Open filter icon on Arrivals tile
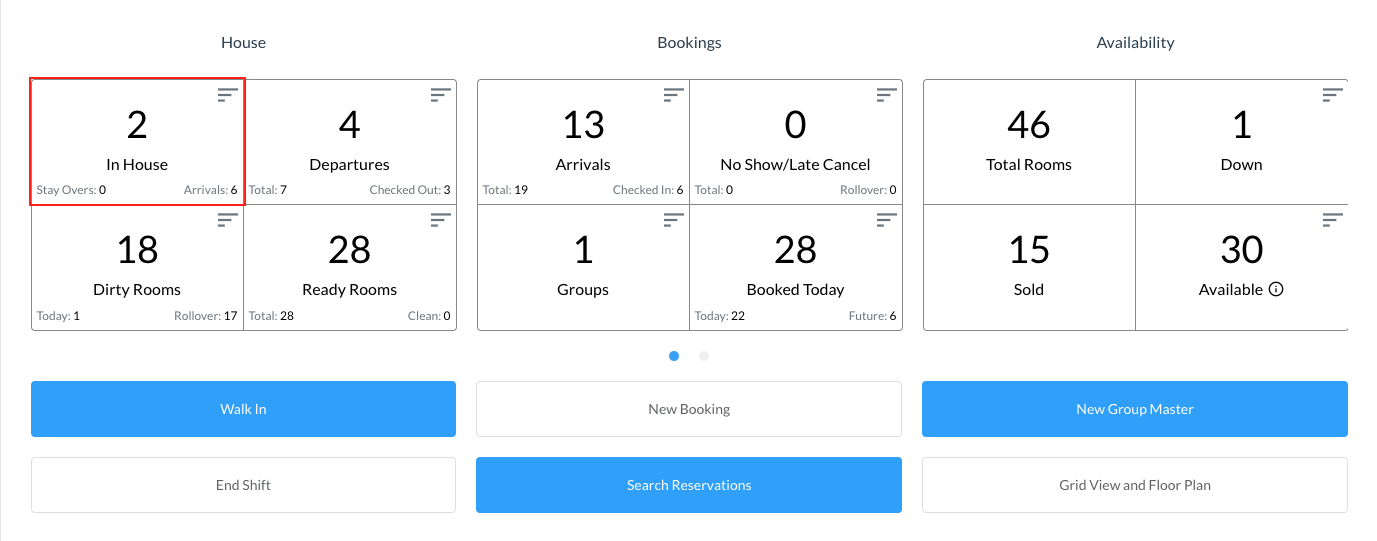This screenshot has height=541, width=1377. (x=674, y=95)
